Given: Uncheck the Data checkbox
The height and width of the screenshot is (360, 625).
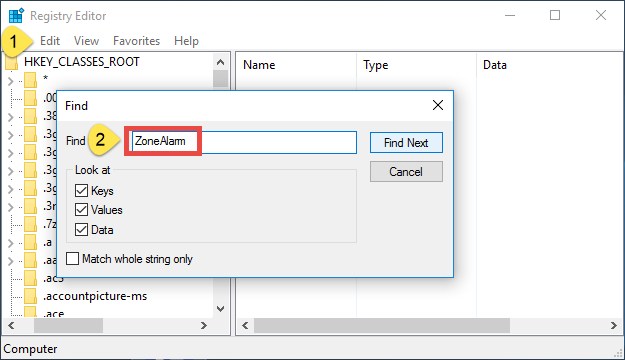Looking at the screenshot, I should point(81,230).
